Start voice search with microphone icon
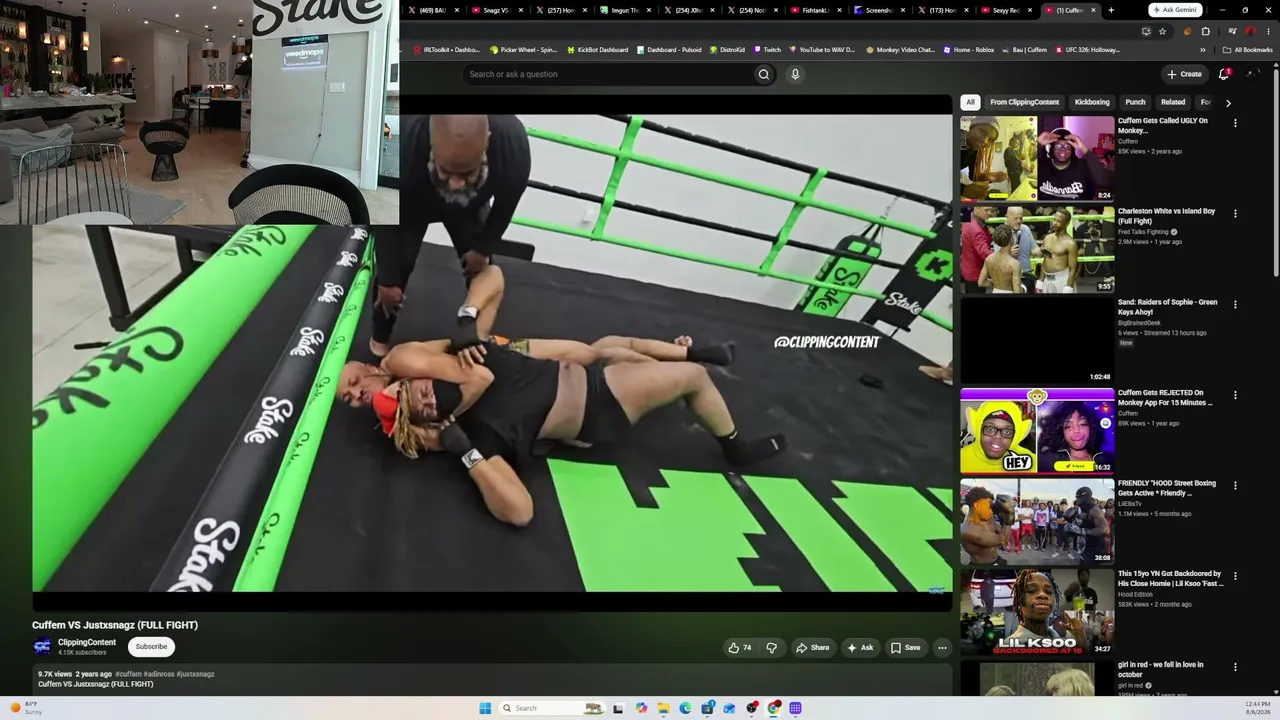This screenshot has width=1280, height=720. point(795,74)
